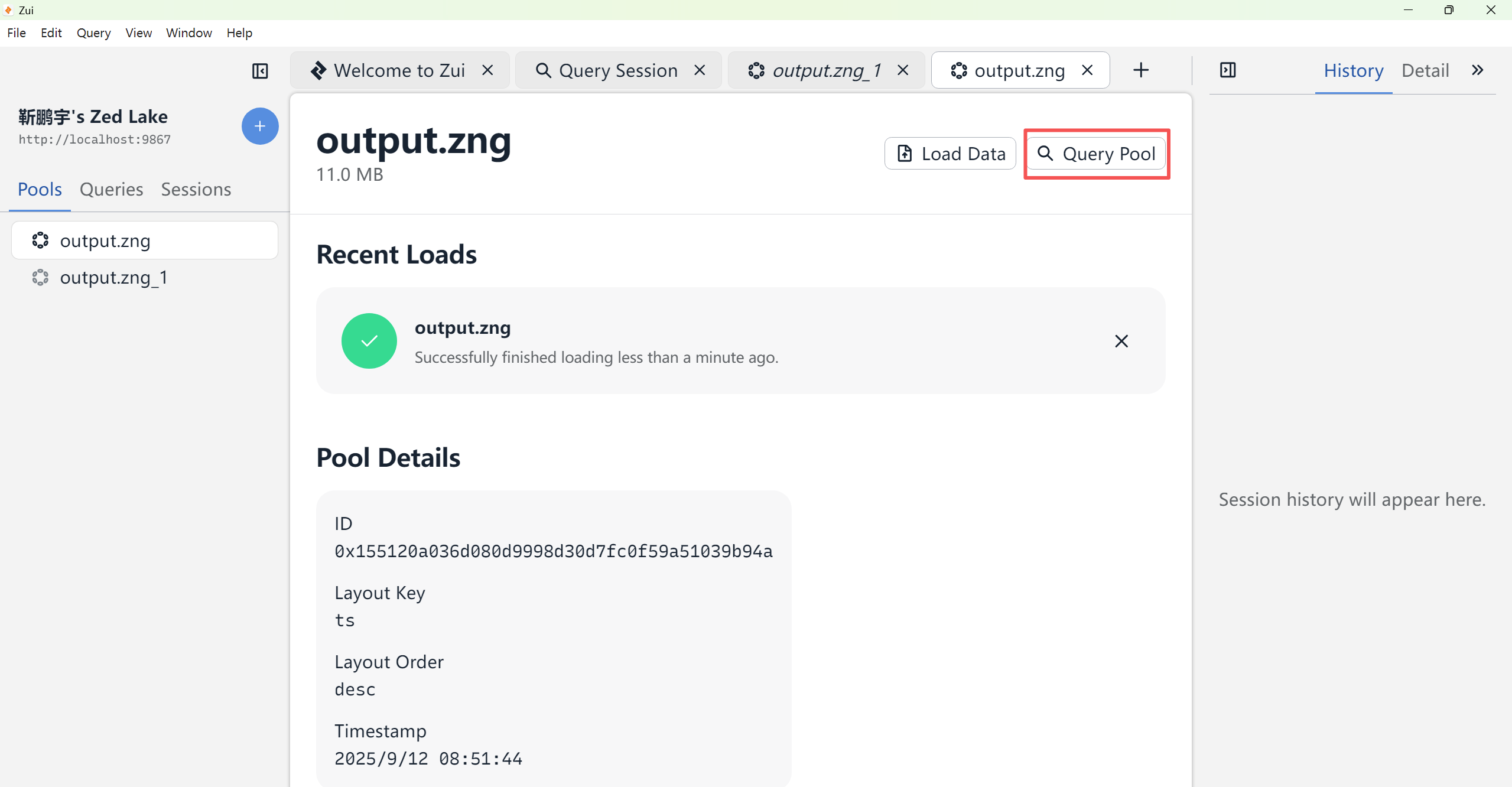
Task: Click the lake URL http://localhost:9867
Action: click(x=95, y=139)
